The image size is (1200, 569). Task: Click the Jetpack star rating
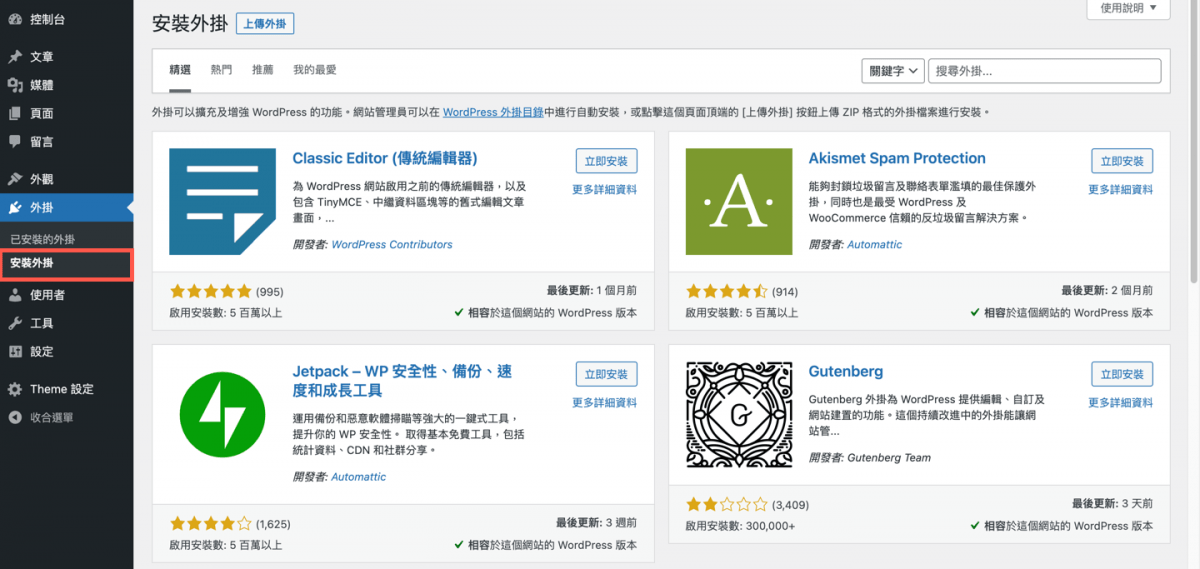[x=210, y=523]
